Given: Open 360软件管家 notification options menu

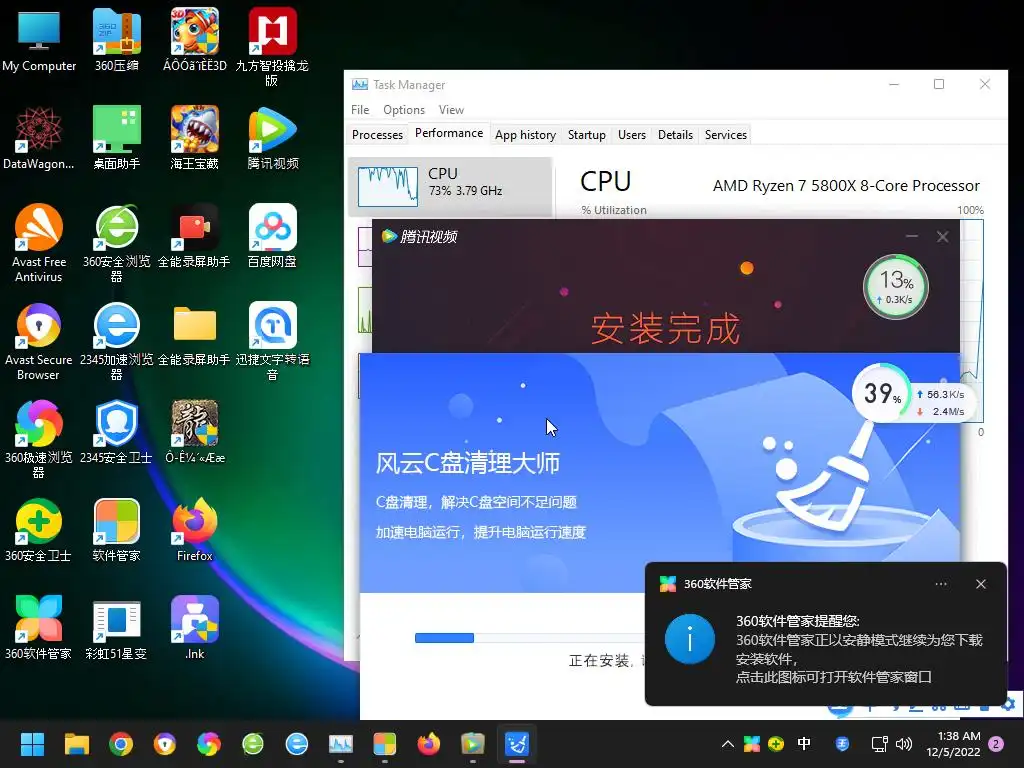Looking at the screenshot, I should point(940,584).
